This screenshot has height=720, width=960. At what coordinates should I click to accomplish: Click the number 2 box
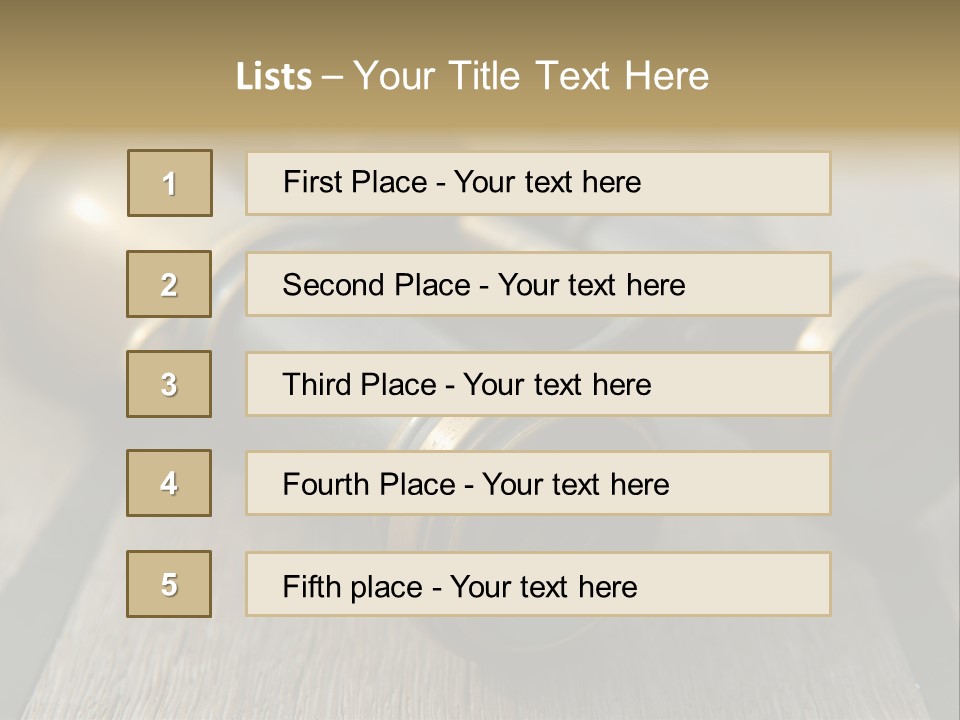pyautogui.click(x=169, y=284)
